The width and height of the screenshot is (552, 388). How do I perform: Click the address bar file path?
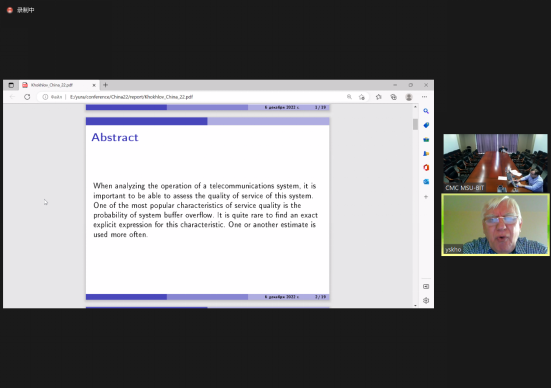[x=131, y=97]
